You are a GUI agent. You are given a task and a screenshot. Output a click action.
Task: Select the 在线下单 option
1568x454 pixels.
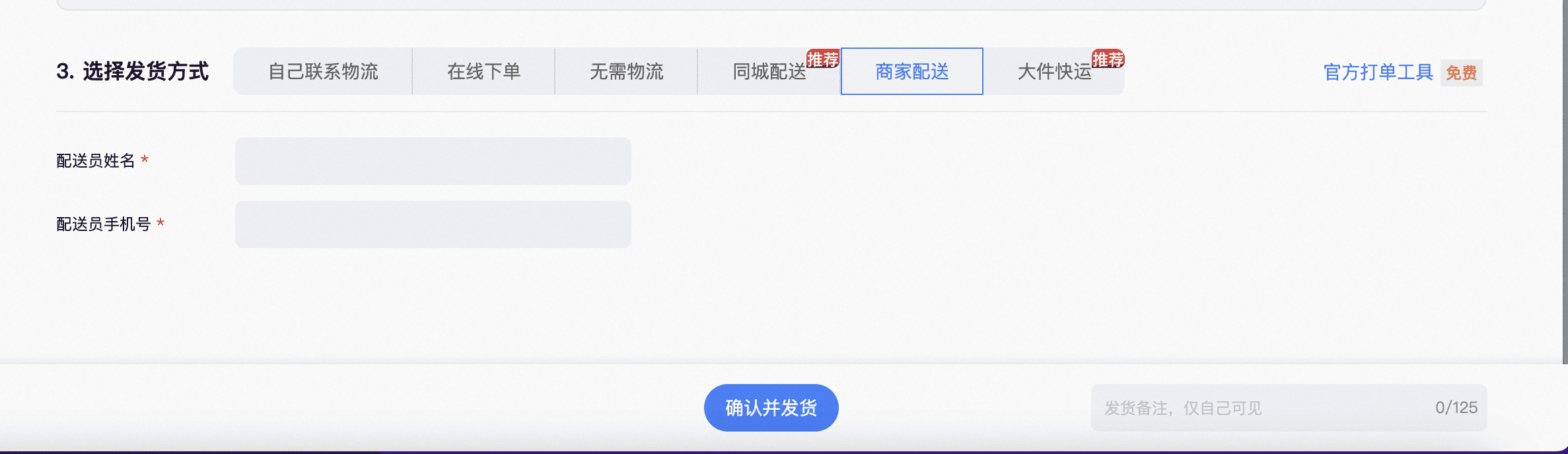483,71
